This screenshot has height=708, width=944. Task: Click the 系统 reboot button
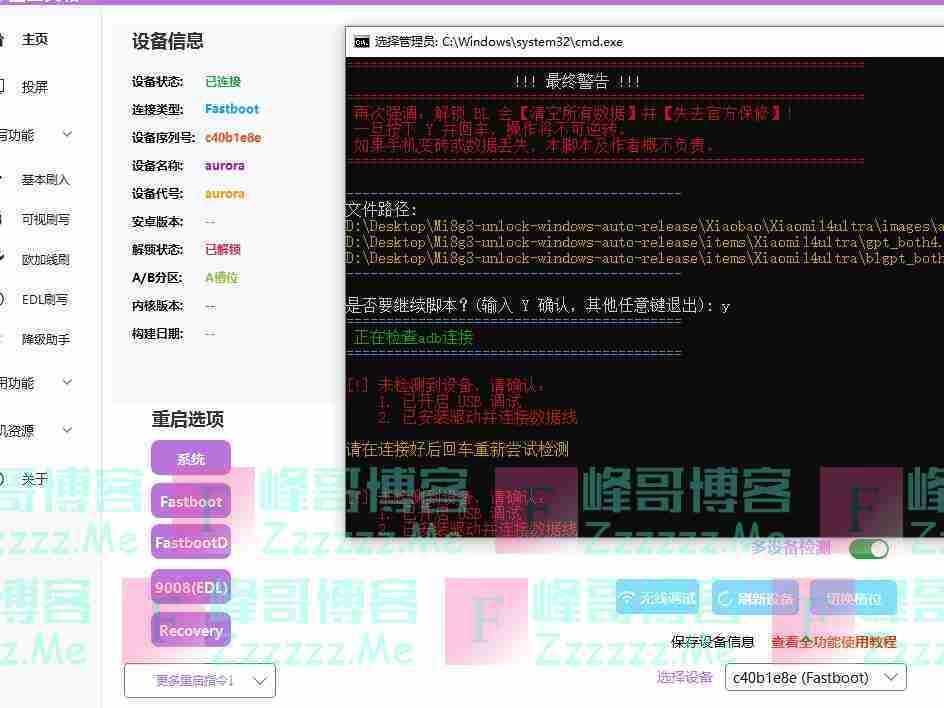click(x=191, y=458)
